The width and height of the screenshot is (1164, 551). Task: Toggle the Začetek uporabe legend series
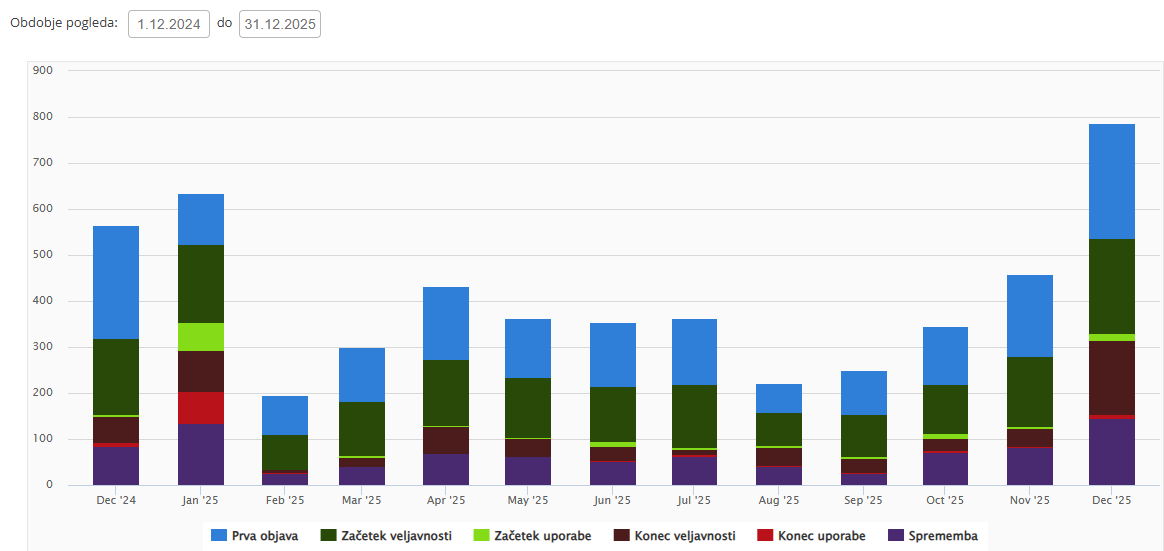click(x=542, y=536)
